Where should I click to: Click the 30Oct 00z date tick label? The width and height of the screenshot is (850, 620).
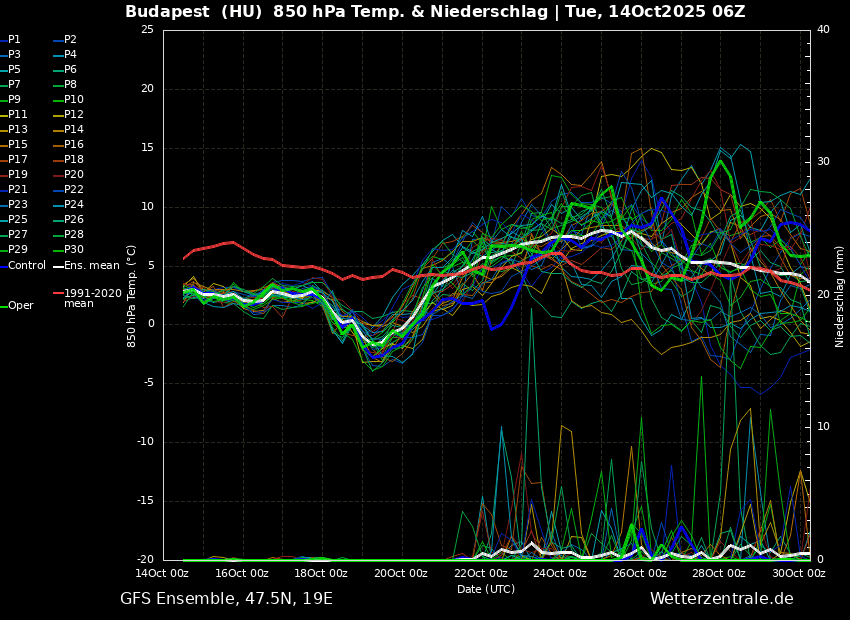(799, 574)
